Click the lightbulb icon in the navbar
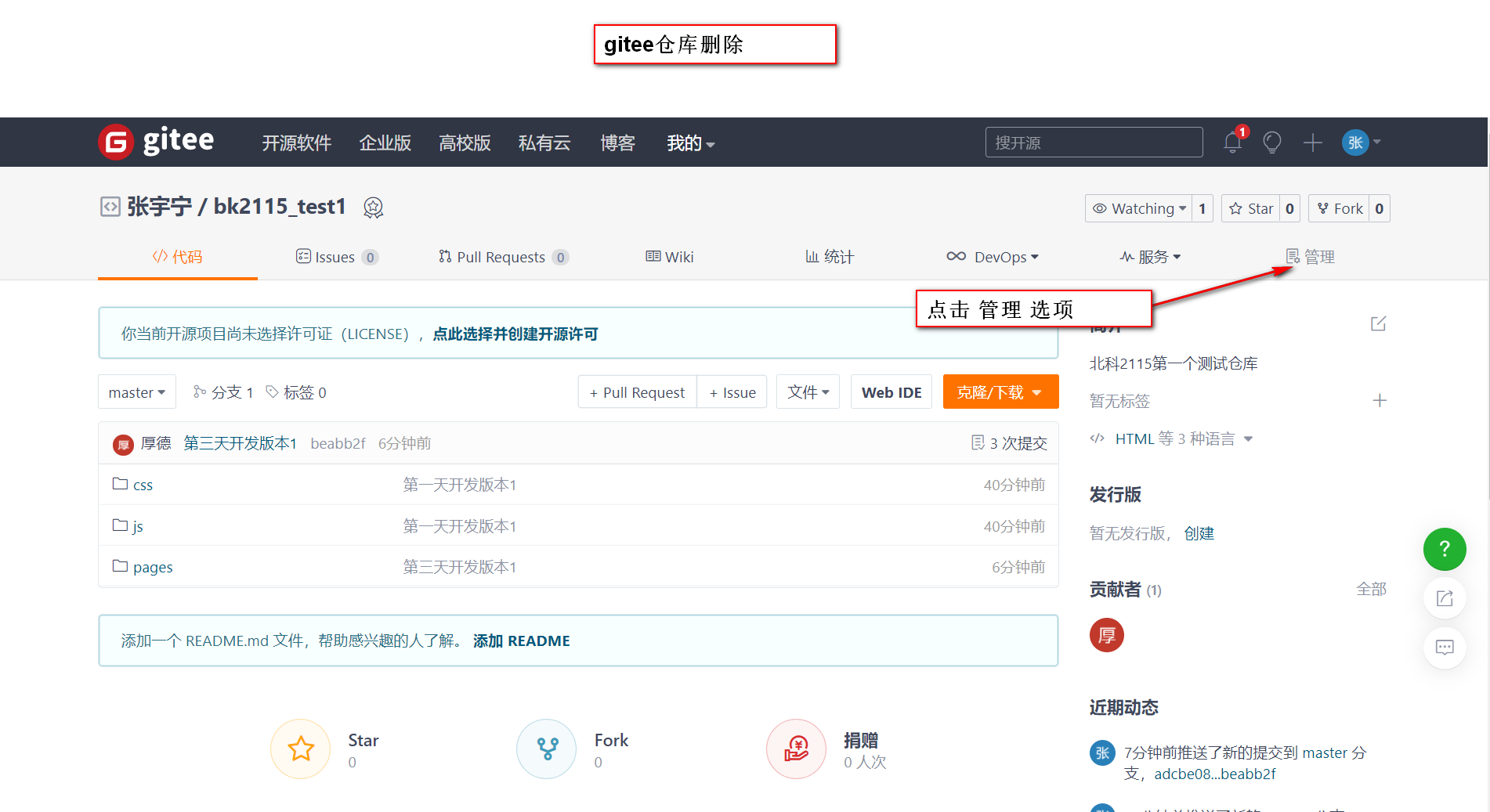Screen dimensions: 1490x812 click(1271, 142)
